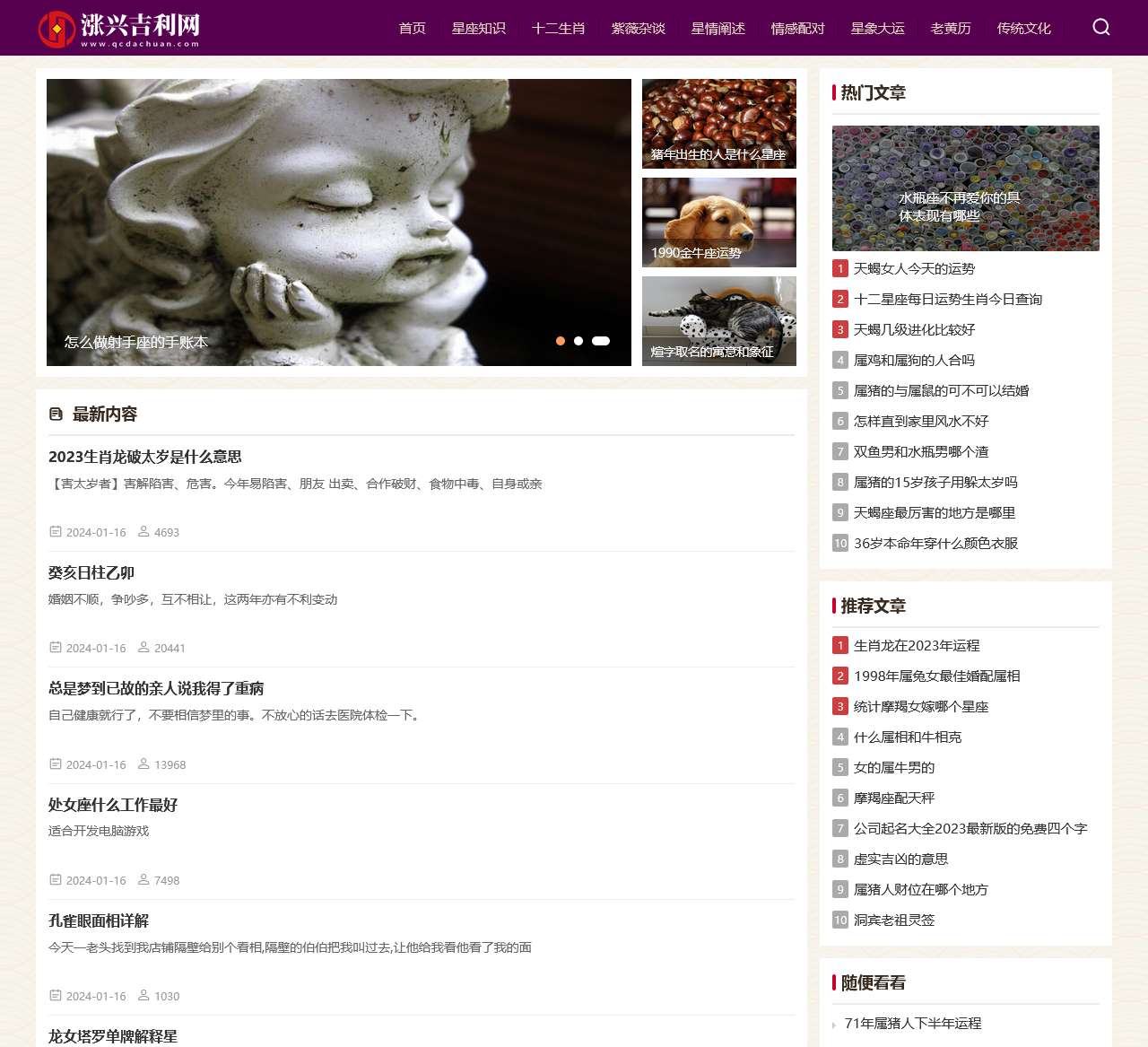Open recommended 统计摩羯女嫁哪个星座

click(921, 706)
